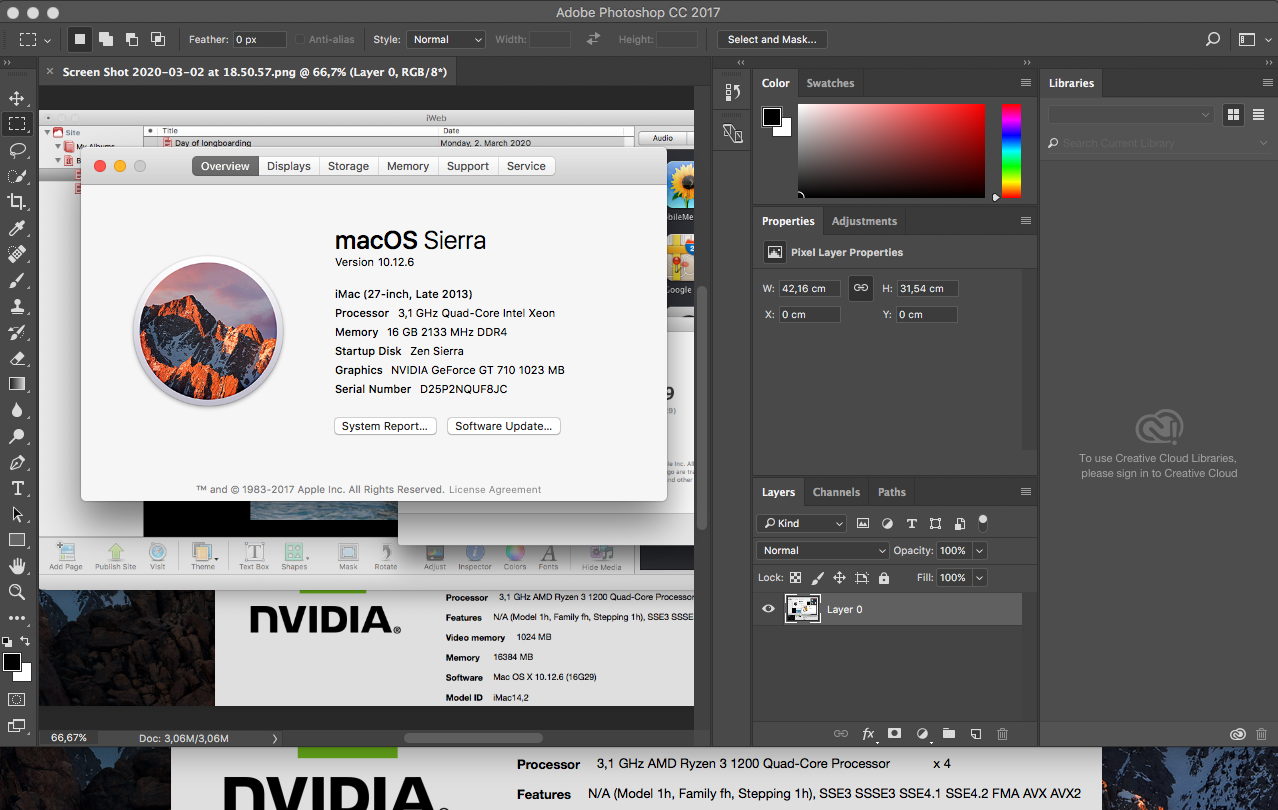Switch to the Swatches tab

pyautogui.click(x=830, y=83)
